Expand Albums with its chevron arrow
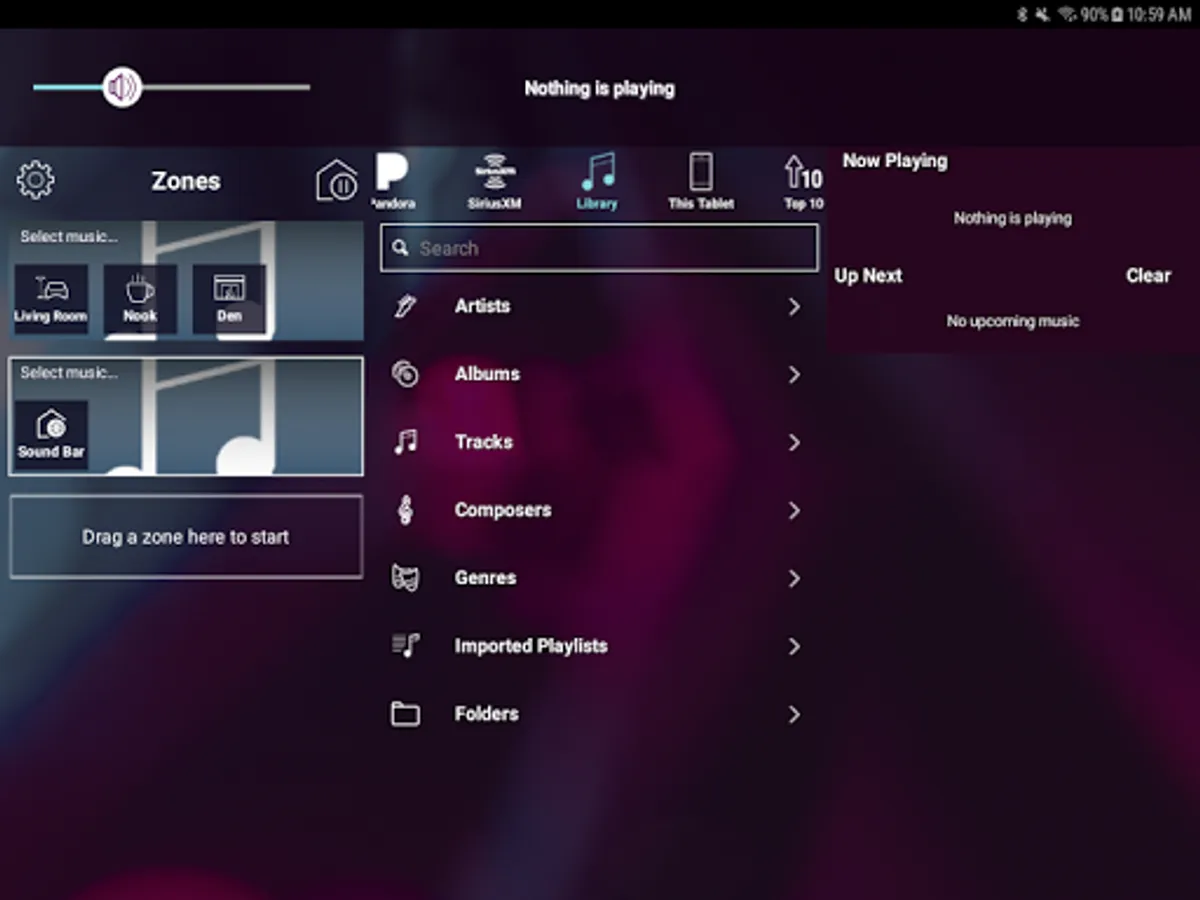 click(x=794, y=375)
